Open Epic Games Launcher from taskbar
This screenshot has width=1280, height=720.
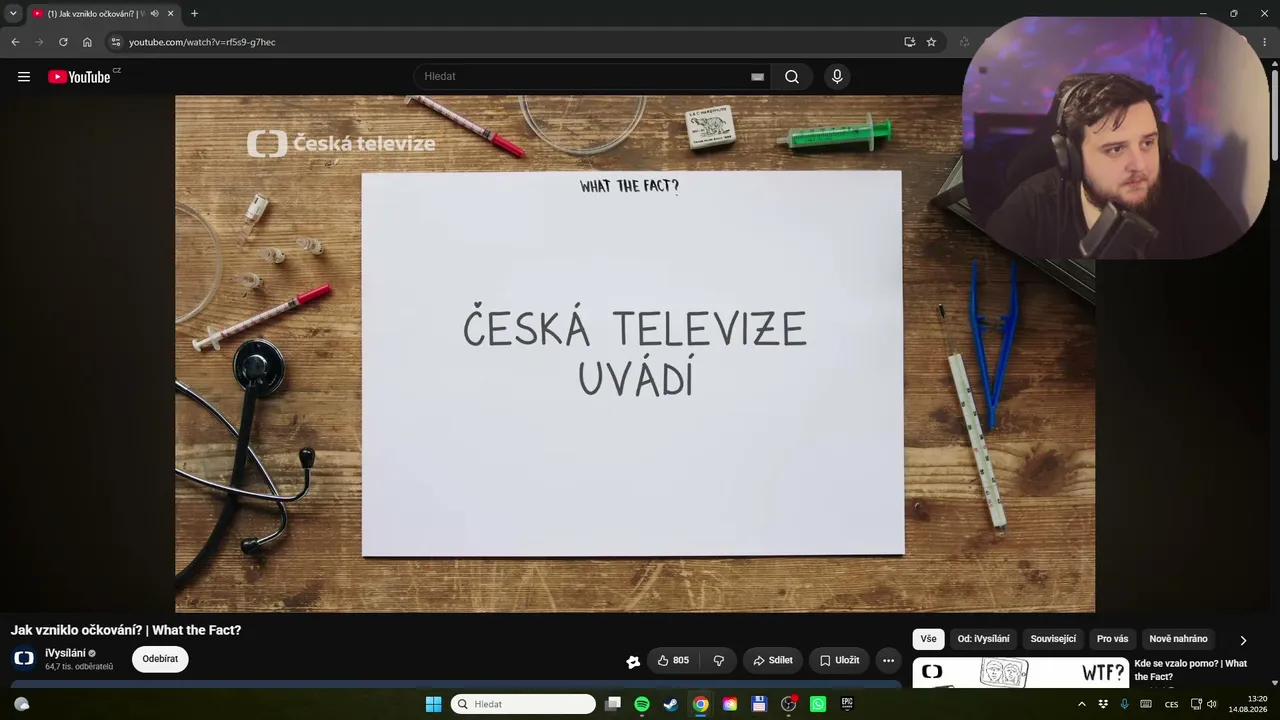(x=847, y=704)
